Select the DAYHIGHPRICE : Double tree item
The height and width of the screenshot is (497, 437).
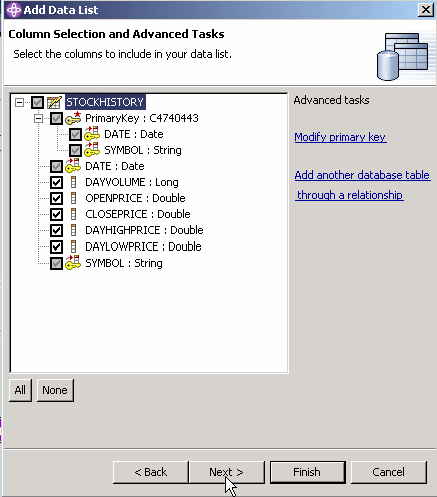(x=144, y=230)
